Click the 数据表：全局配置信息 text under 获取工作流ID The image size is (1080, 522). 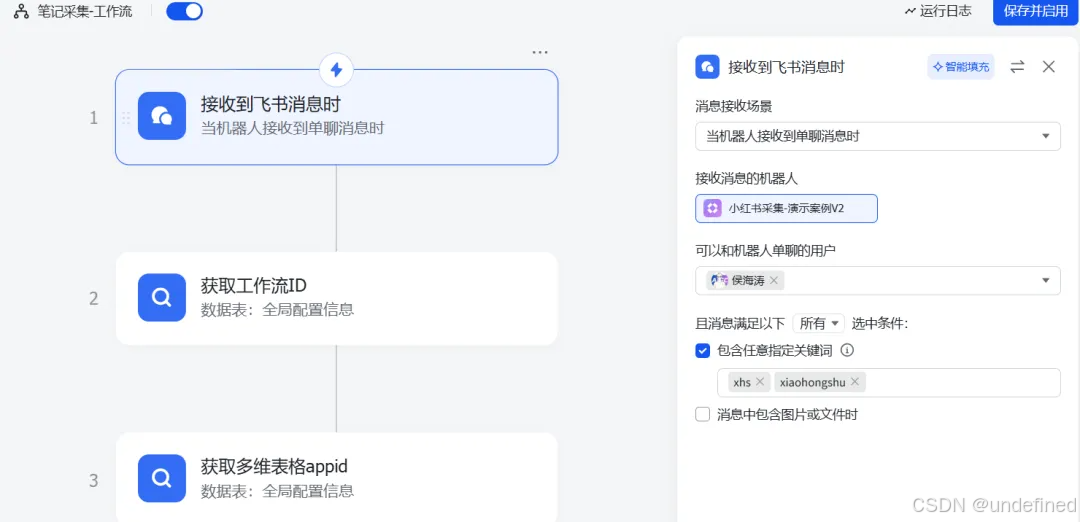278,310
